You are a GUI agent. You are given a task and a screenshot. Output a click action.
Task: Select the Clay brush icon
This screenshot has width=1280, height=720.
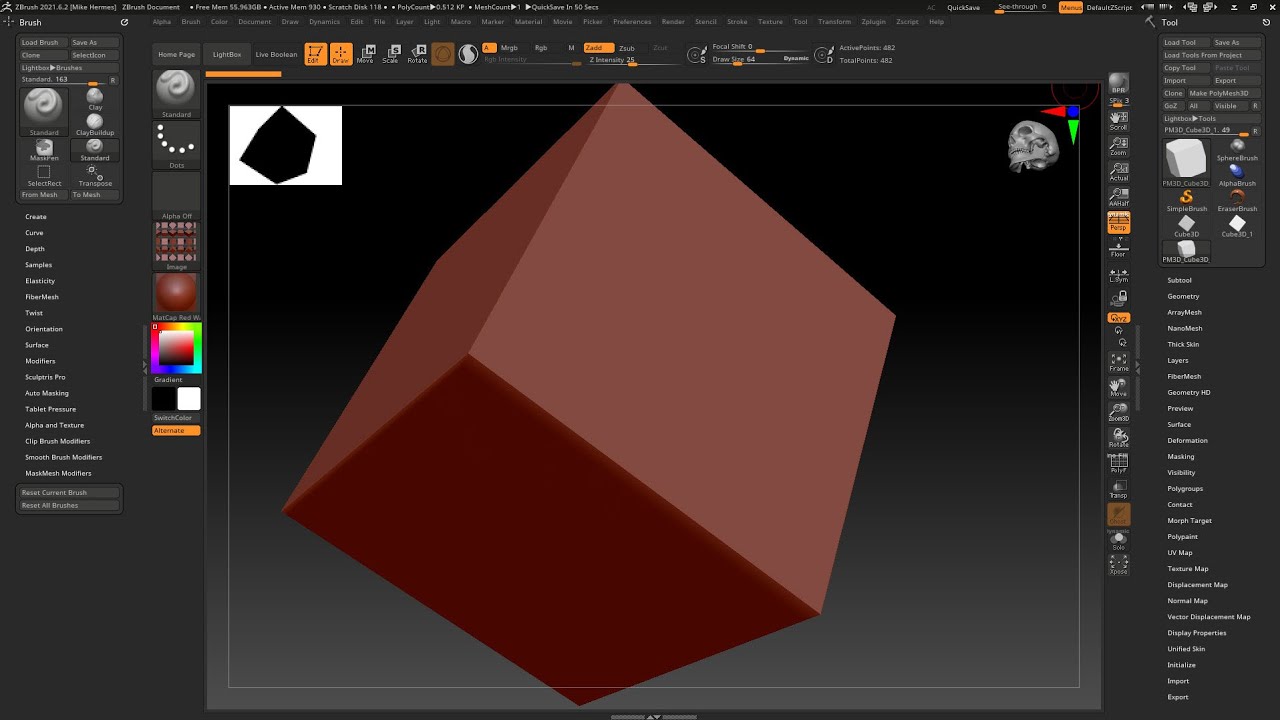pos(95,98)
